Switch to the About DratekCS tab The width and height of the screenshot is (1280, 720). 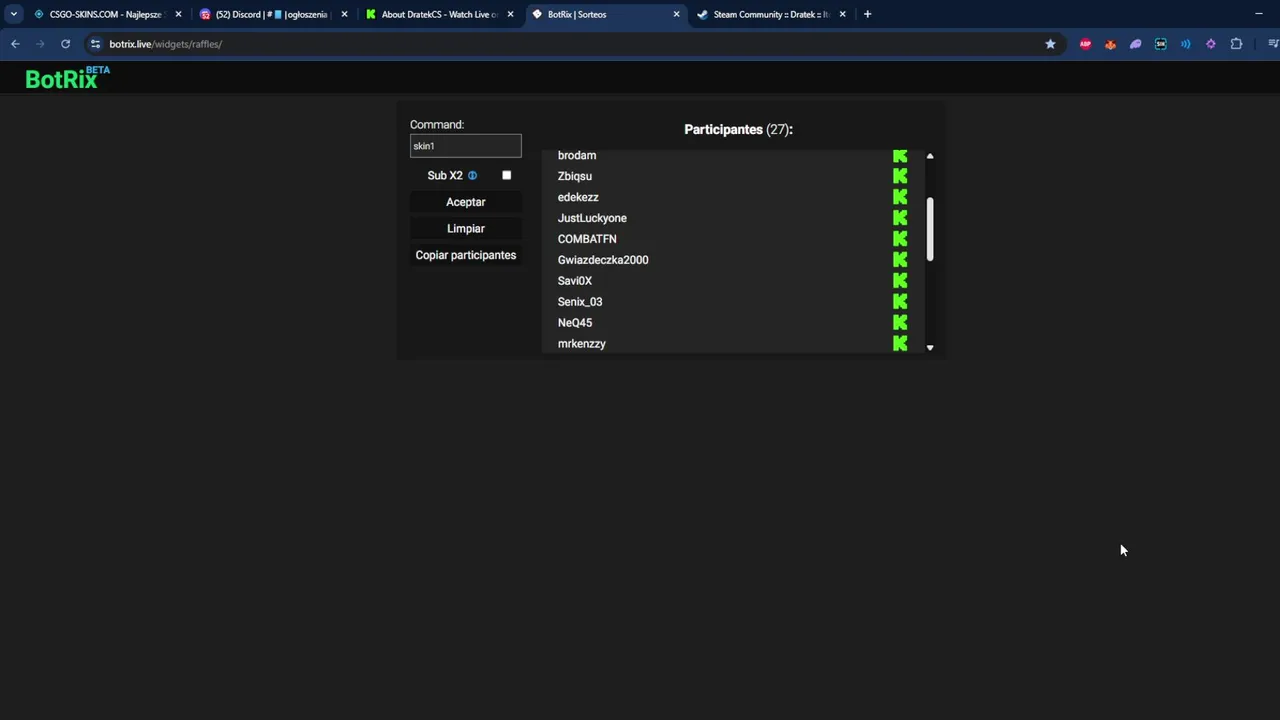438,14
